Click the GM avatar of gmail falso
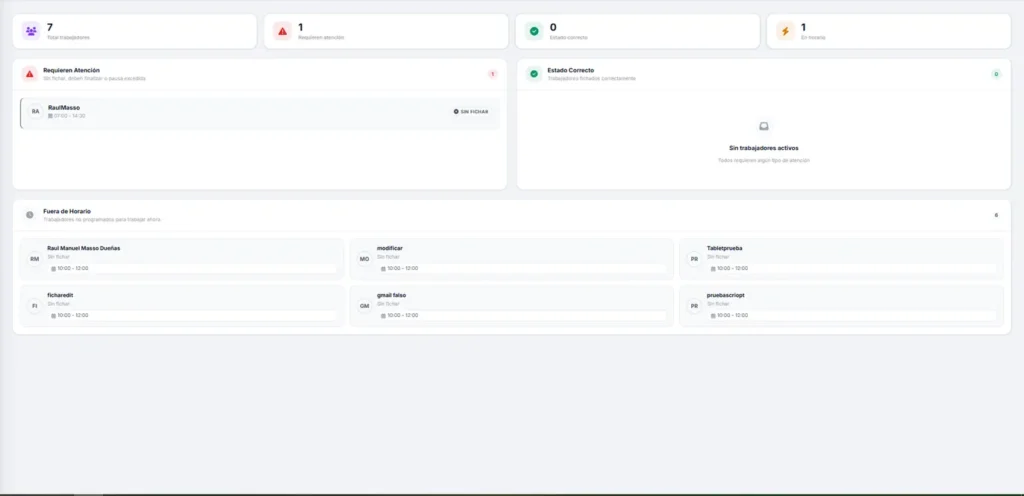The height and width of the screenshot is (496, 1024). [x=364, y=305]
